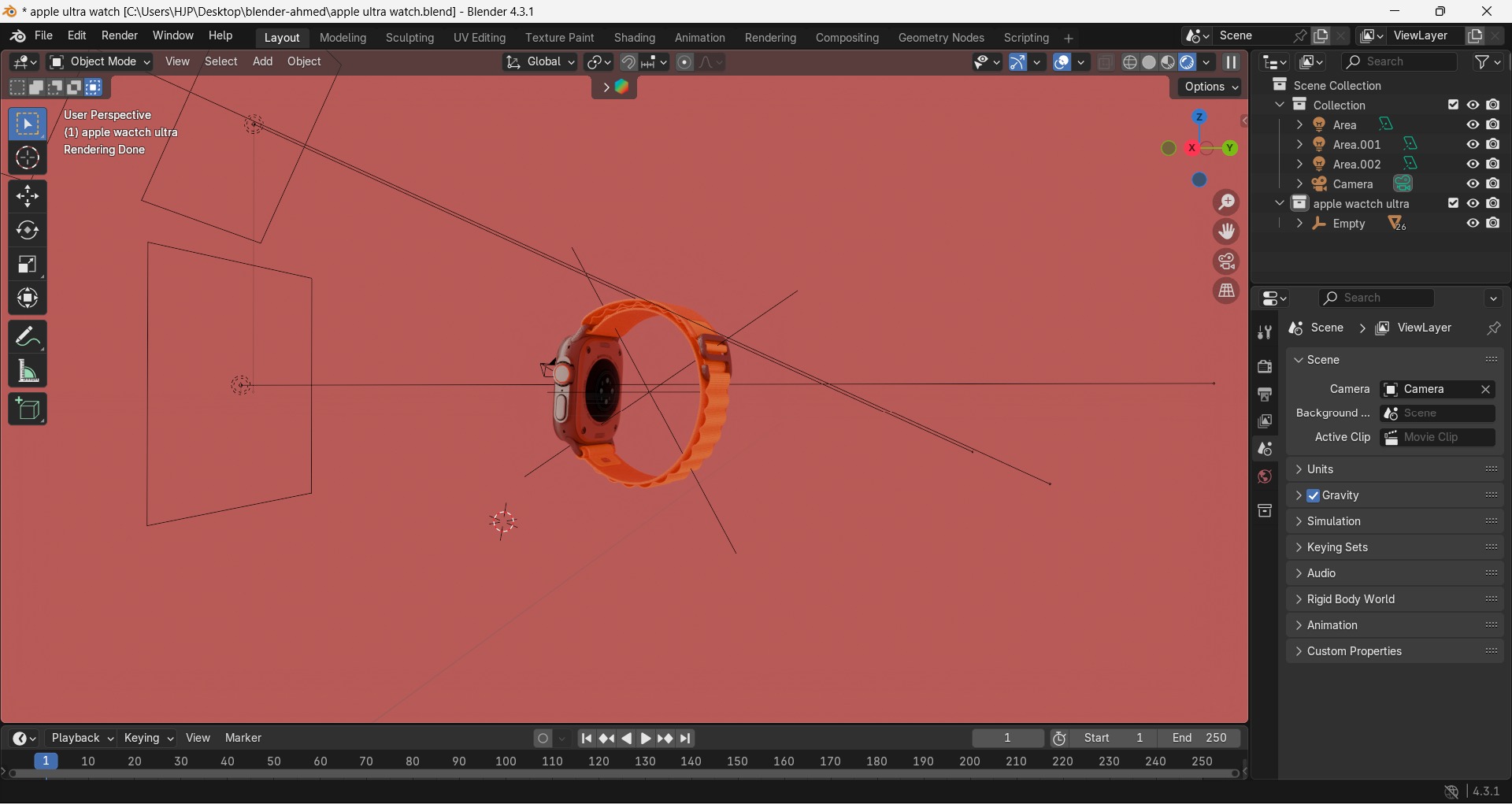1512x804 pixels.
Task: Switch to Modeling workspace tab
Action: click(343, 38)
